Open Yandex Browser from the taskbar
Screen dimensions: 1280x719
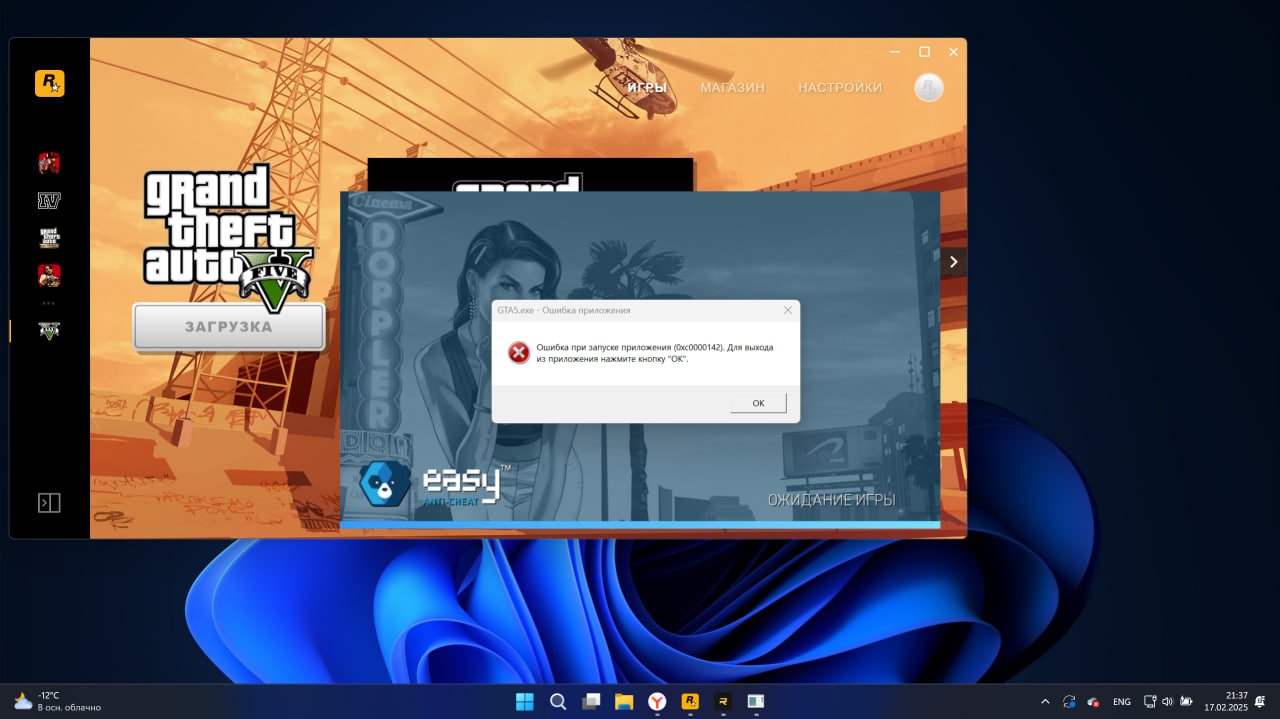point(657,701)
